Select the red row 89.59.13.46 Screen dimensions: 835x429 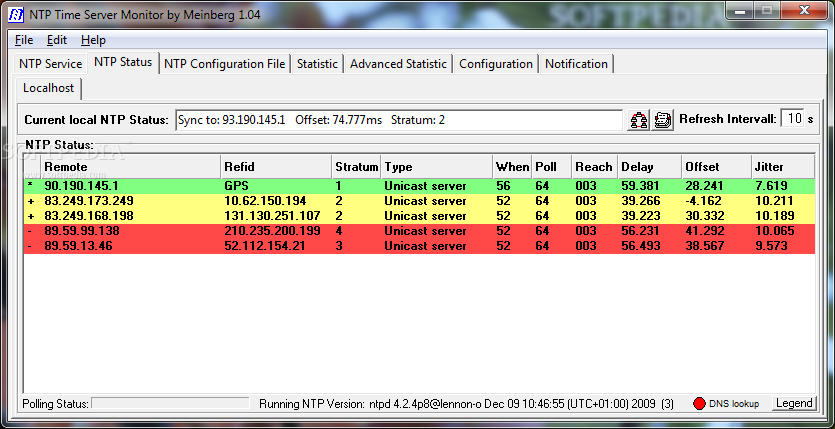click(420, 246)
